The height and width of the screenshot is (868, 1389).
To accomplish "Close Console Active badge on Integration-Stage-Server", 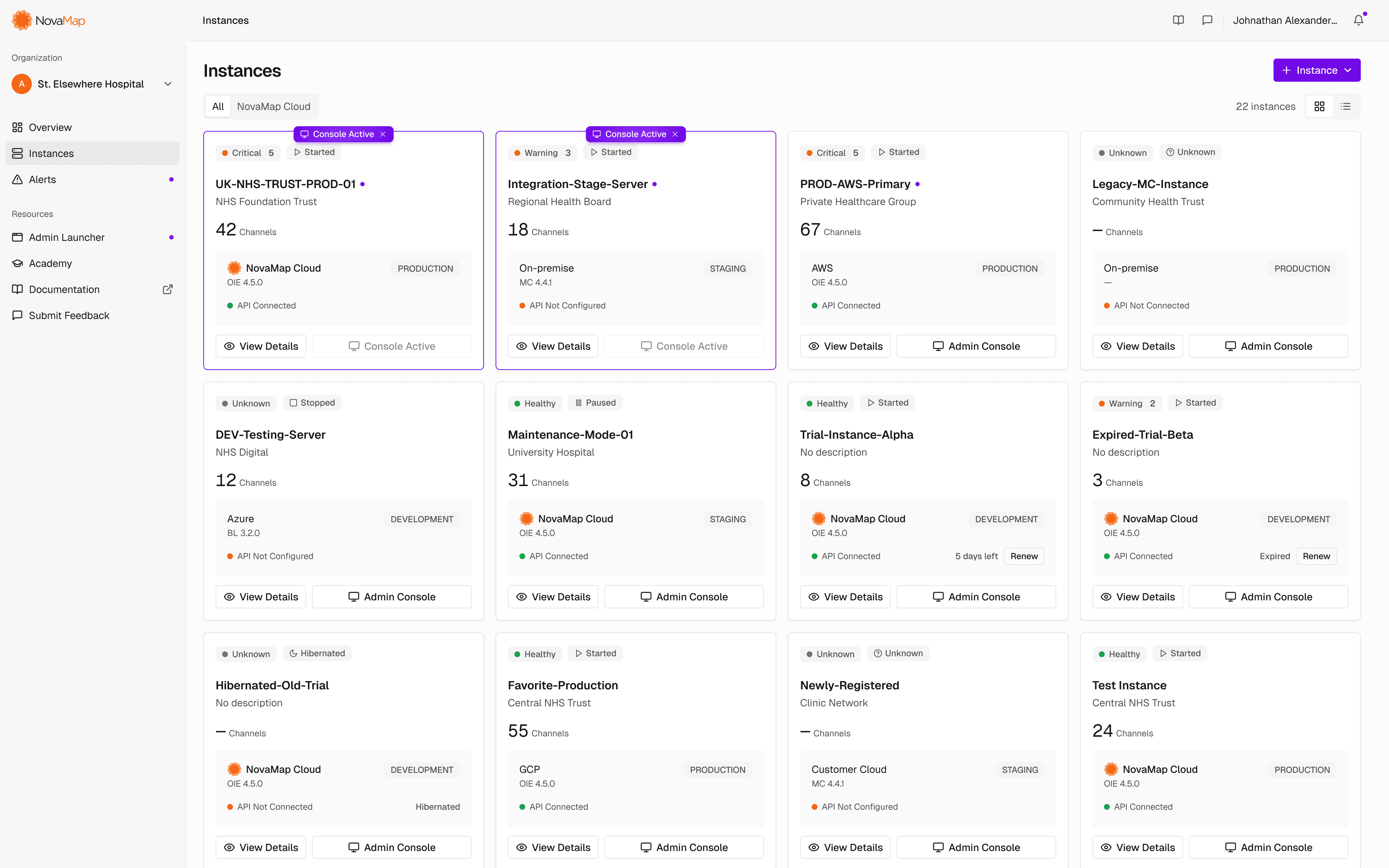I will (675, 134).
